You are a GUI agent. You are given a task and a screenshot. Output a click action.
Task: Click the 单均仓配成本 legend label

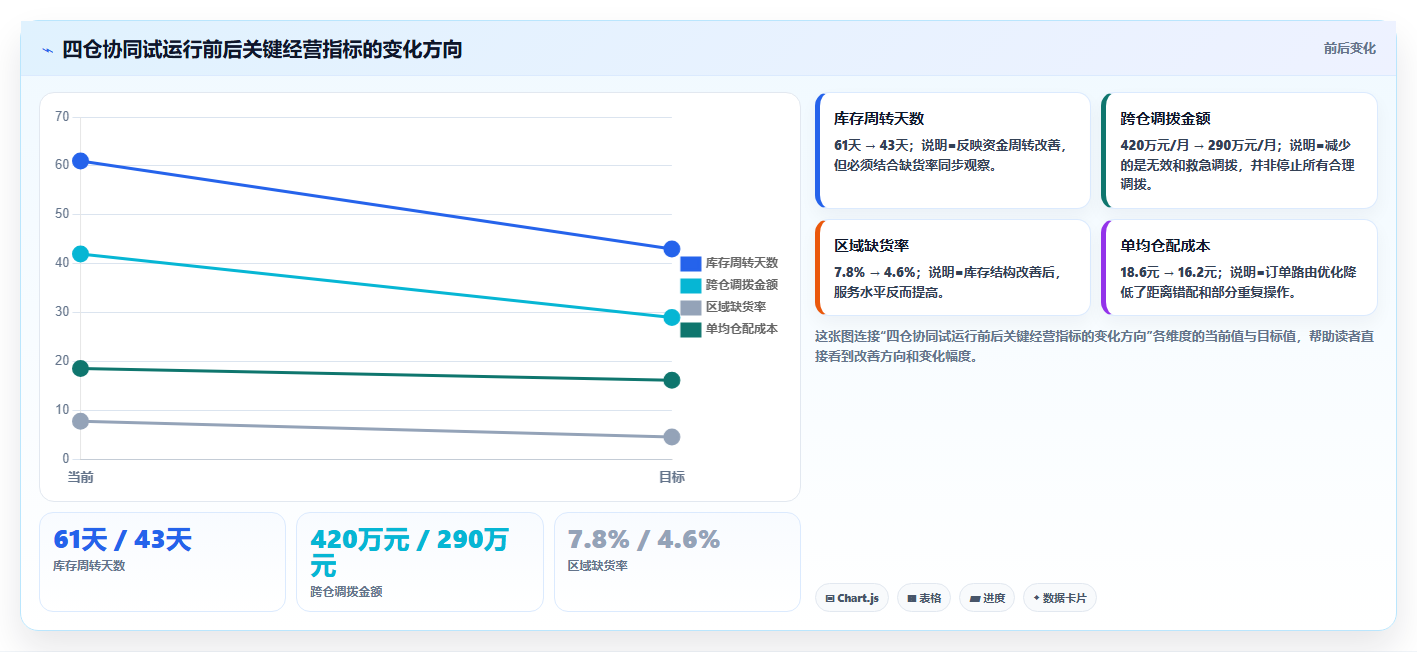(742, 329)
